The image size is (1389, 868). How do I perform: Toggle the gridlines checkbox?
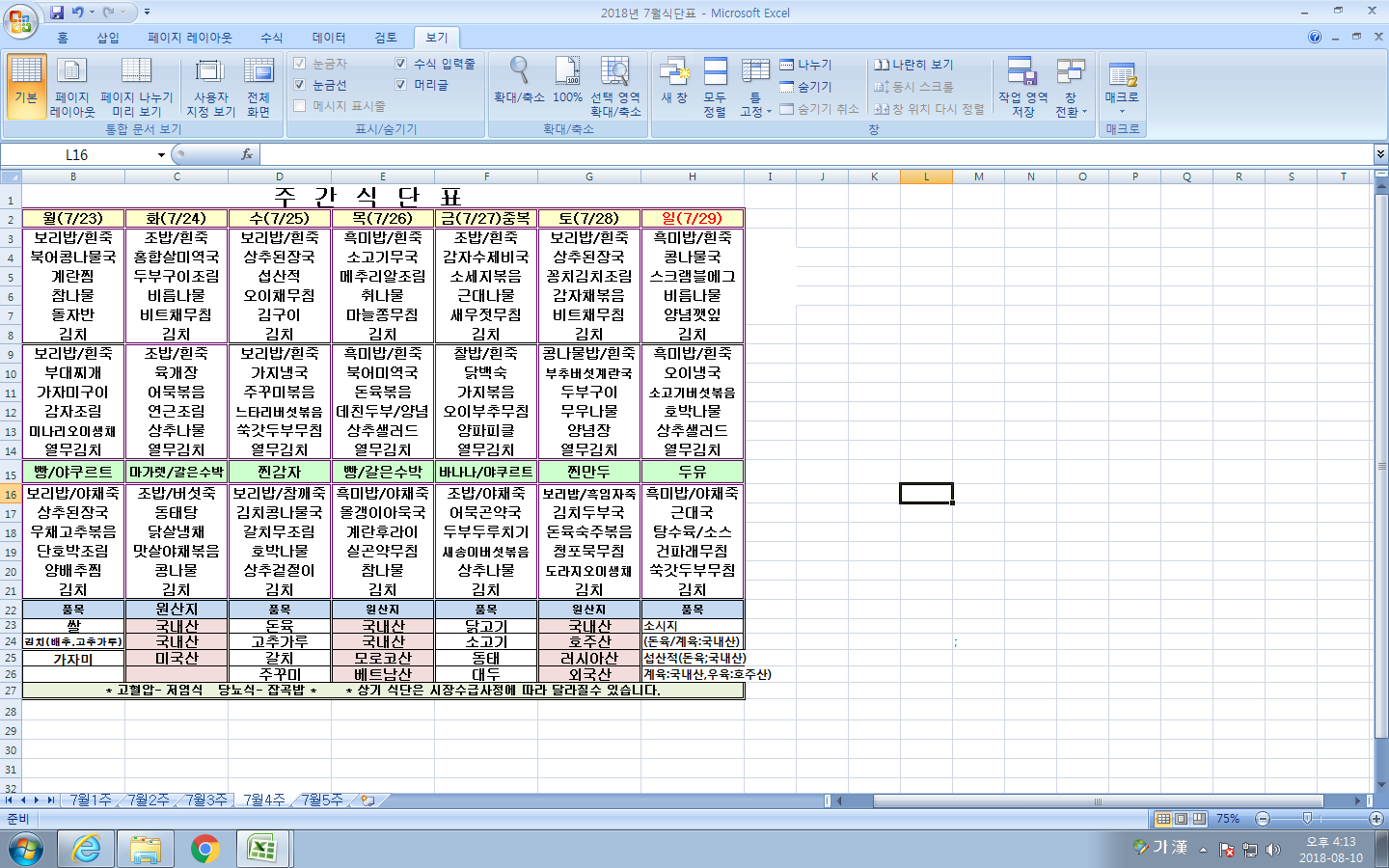300,85
